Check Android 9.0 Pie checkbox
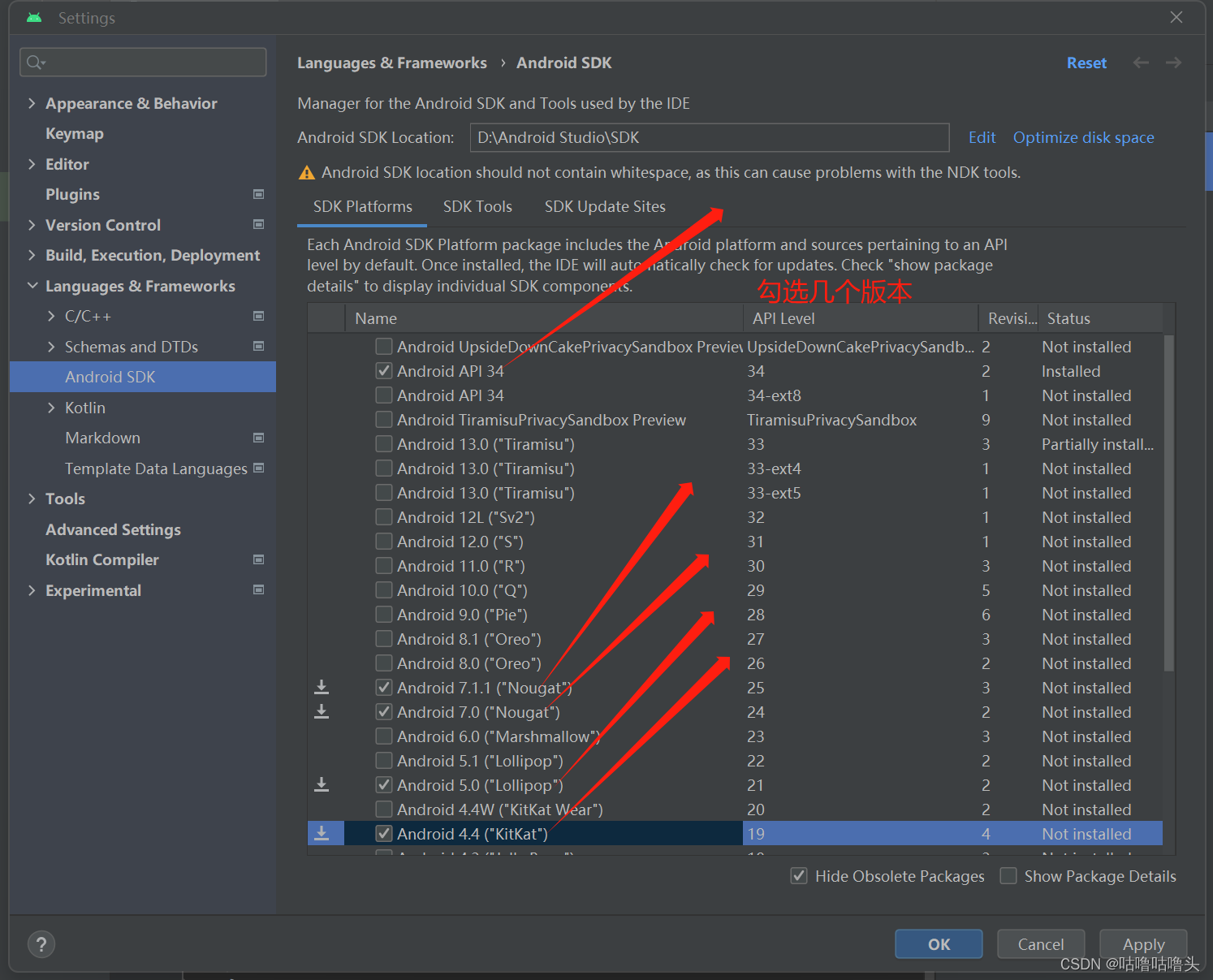The height and width of the screenshot is (980, 1213). pyautogui.click(x=384, y=615)
